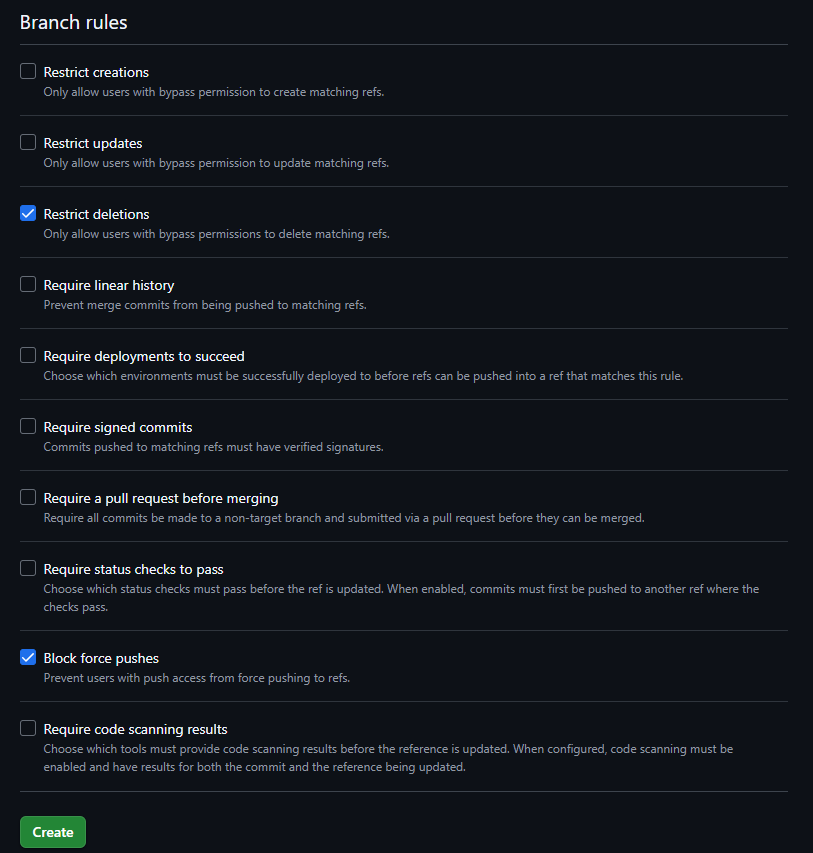Enable Require signed commits
Viewport: 813px width, 853px height.
pyautogui.click(x=28, y=427)
